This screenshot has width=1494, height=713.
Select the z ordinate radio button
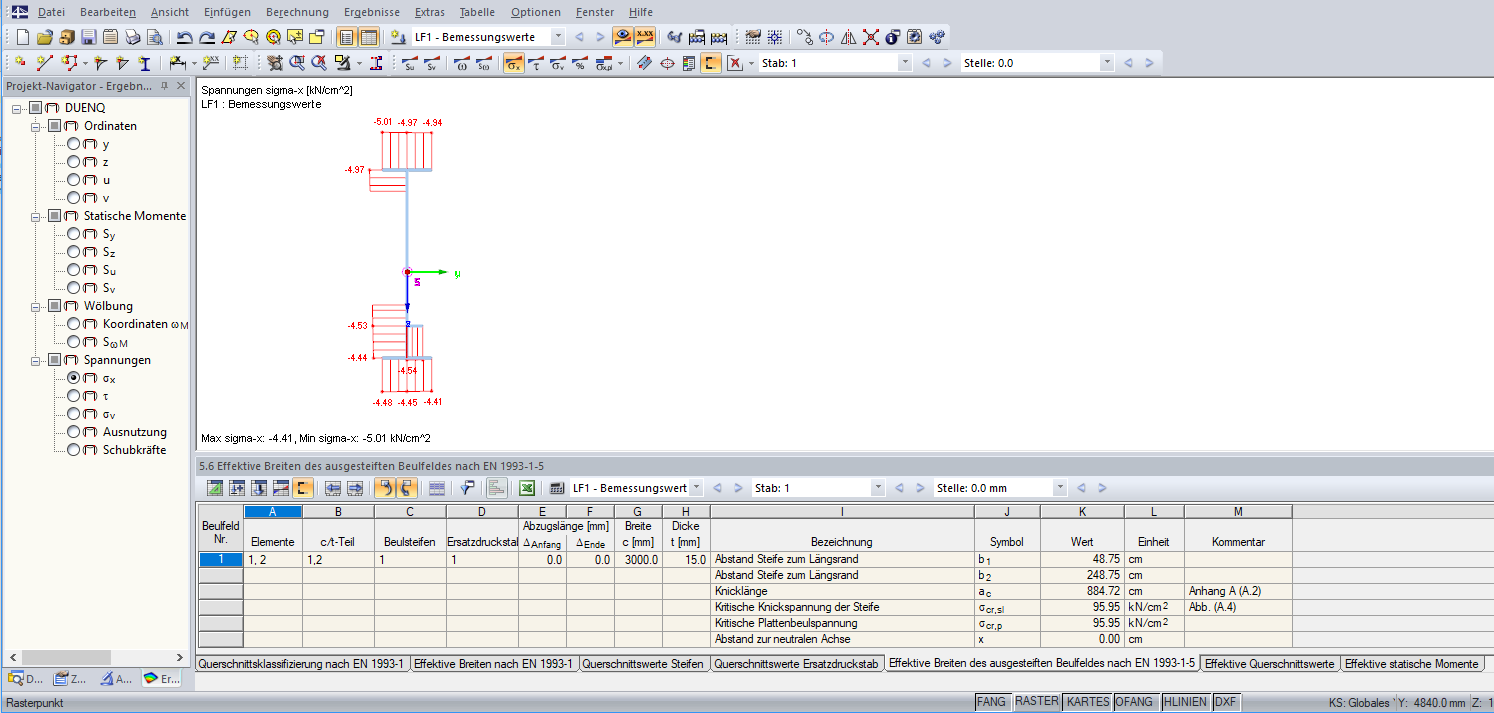(74, 162)
